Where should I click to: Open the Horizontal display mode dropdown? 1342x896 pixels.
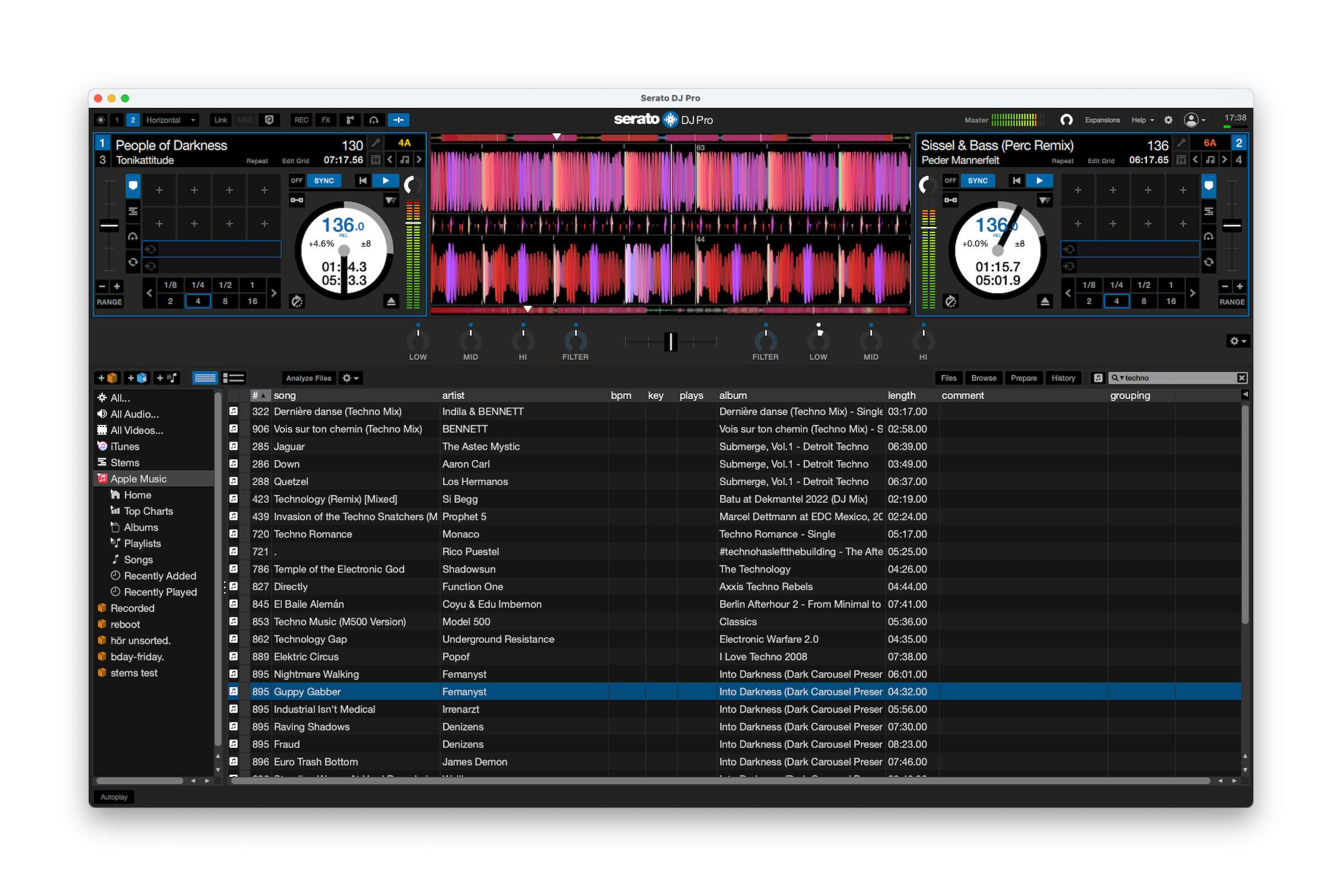pyautogui.click(x=171, y=120)
